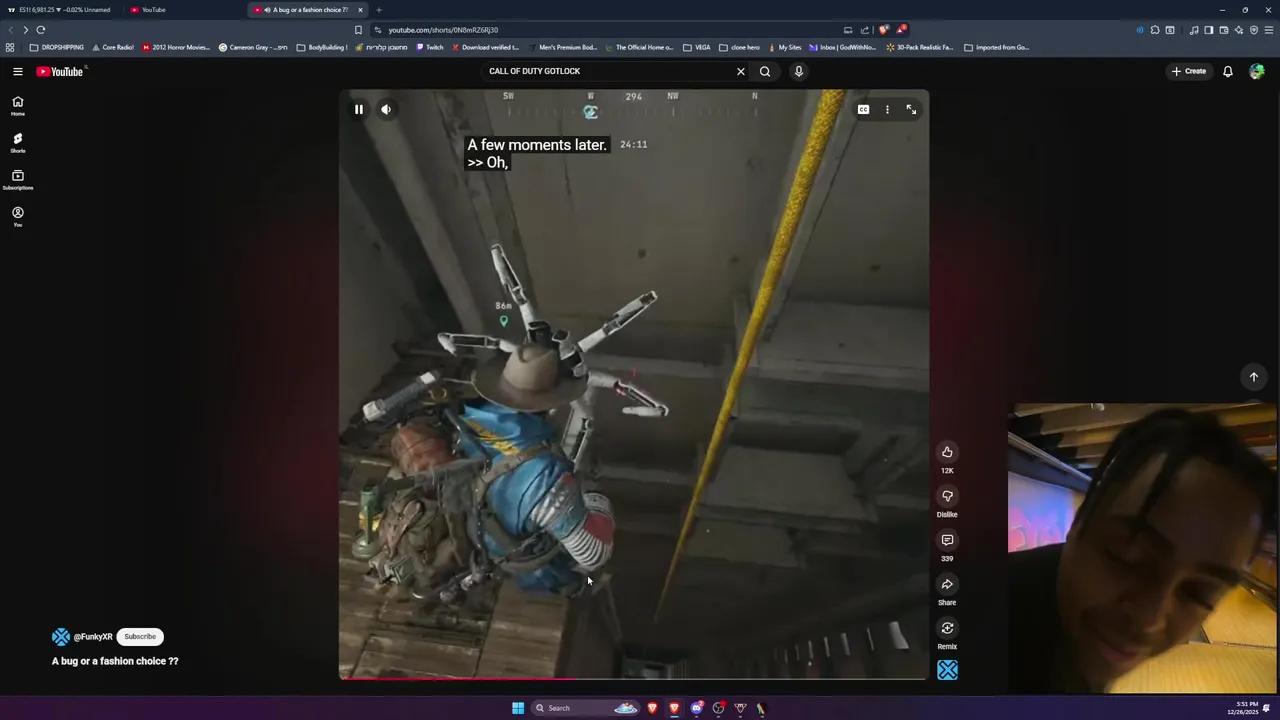This screenshot has width=1280, height=720.
Task: Click the address bar URL youtube.com/shorts
Action: [x=443, y=30]
